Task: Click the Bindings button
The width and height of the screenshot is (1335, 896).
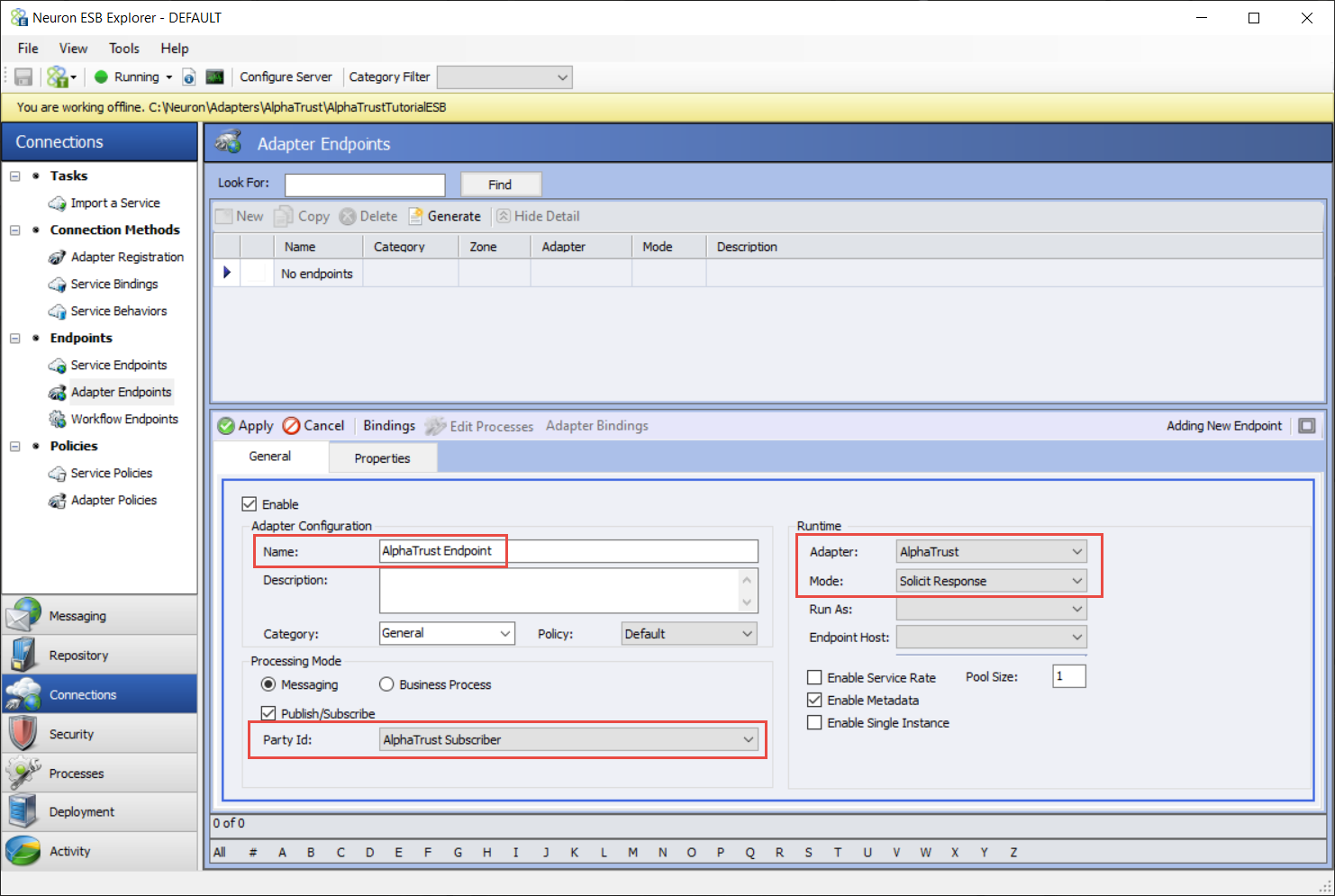Action: 389,426
